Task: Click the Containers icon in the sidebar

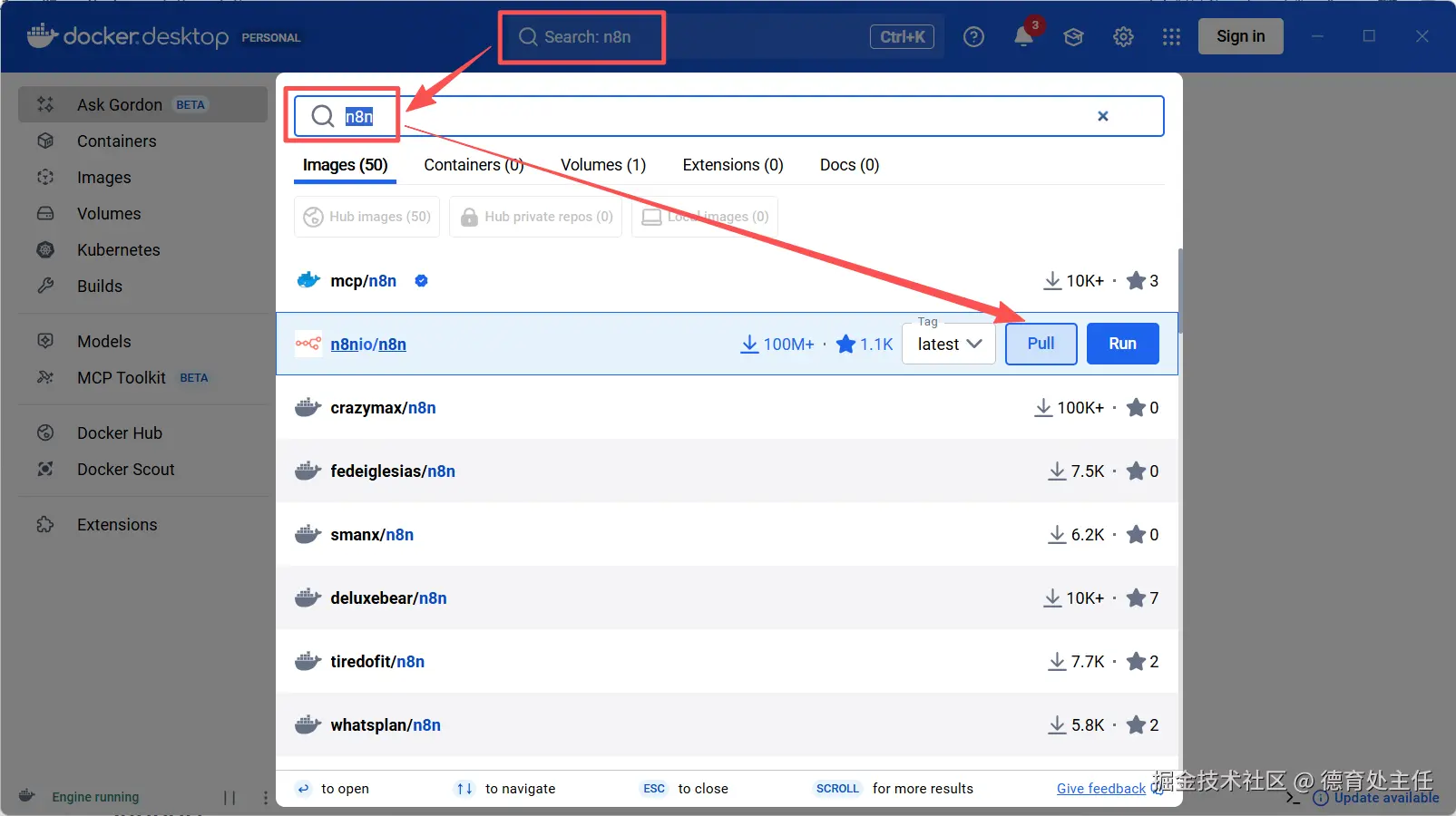Action: click(45, 141)
